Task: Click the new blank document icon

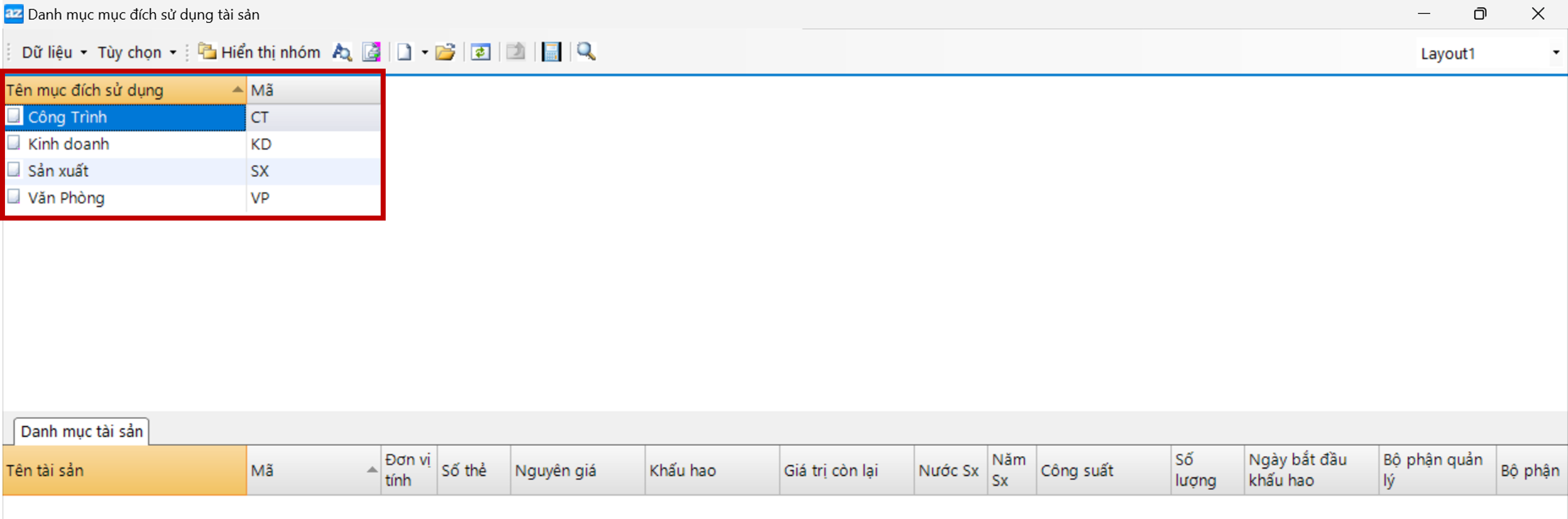Action: pyautogui.click(x=404, y=52)
